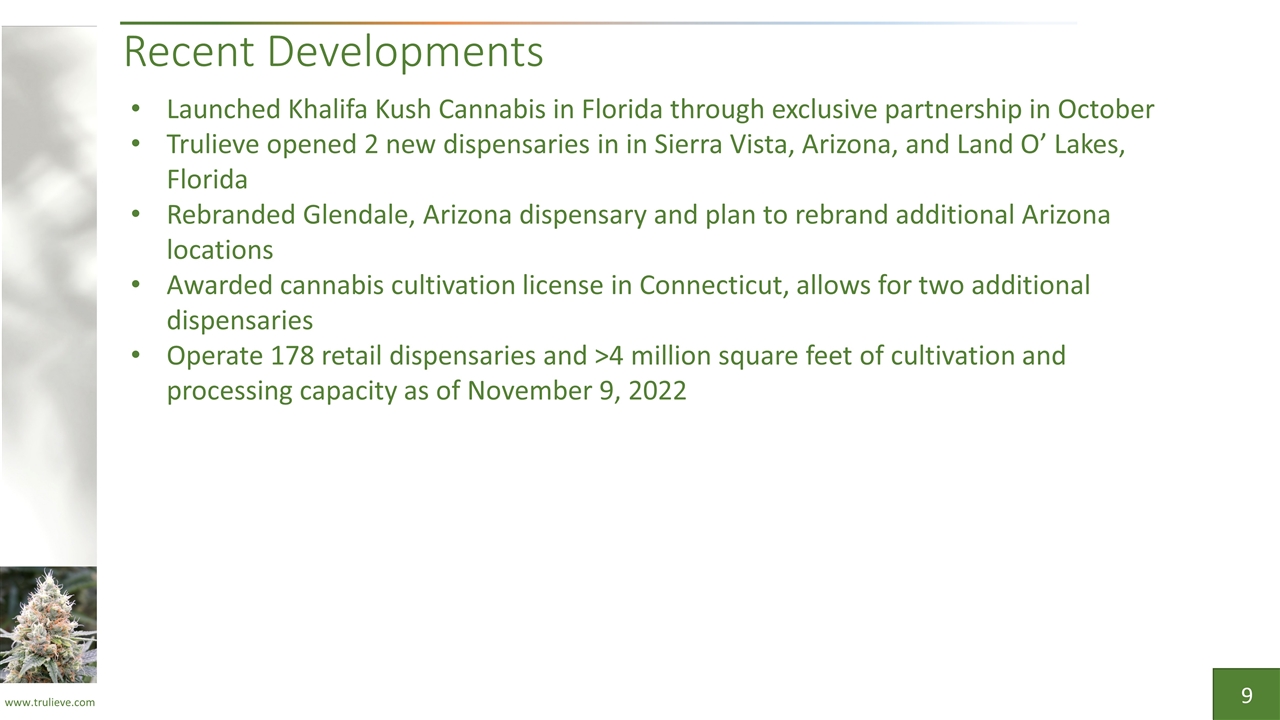Click the bullet marker beside Operate 178
1280x720 pixels.
click(135, 356)
